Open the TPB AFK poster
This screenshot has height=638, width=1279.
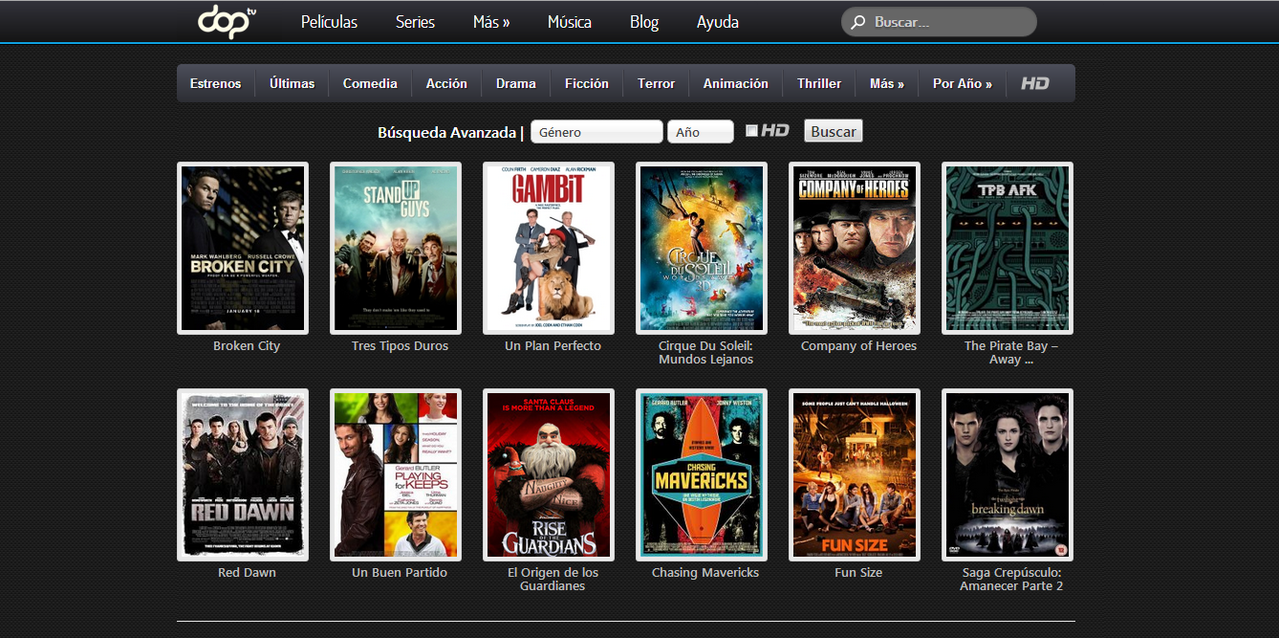point(1008,248)
